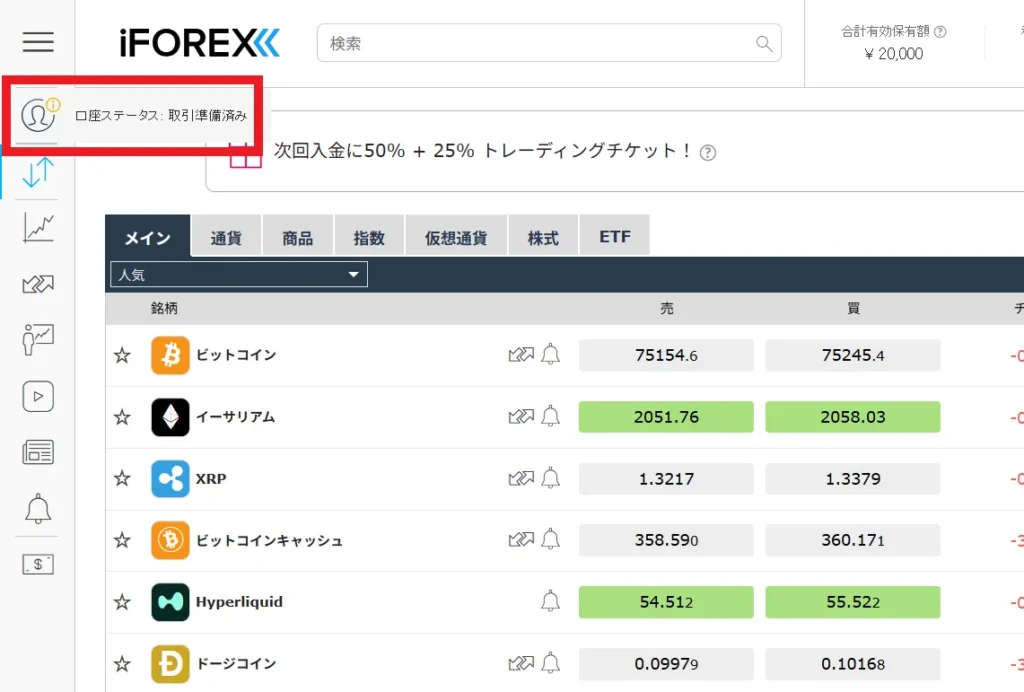The width and height of the screenshot is (1024, 692).
Task: Open the trainer presentation sidebar icon
Action: click(x=38, y=339)
